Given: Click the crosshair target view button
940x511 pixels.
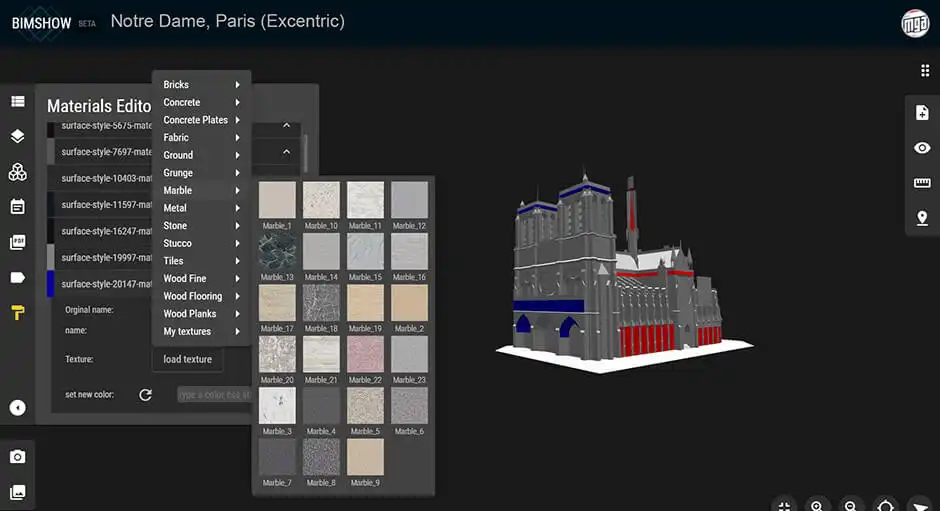Looking at the screenshot, I should (x=885, y=506).
